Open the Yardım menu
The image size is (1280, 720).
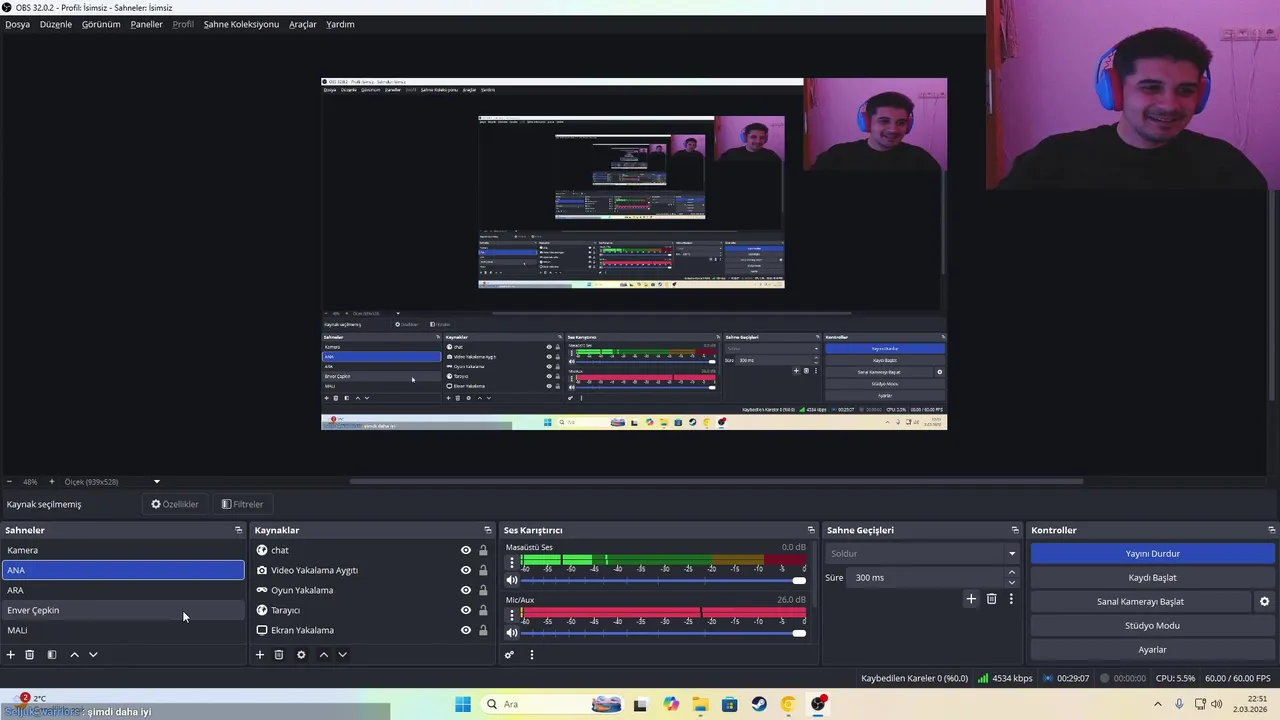[x=340, y=24]
